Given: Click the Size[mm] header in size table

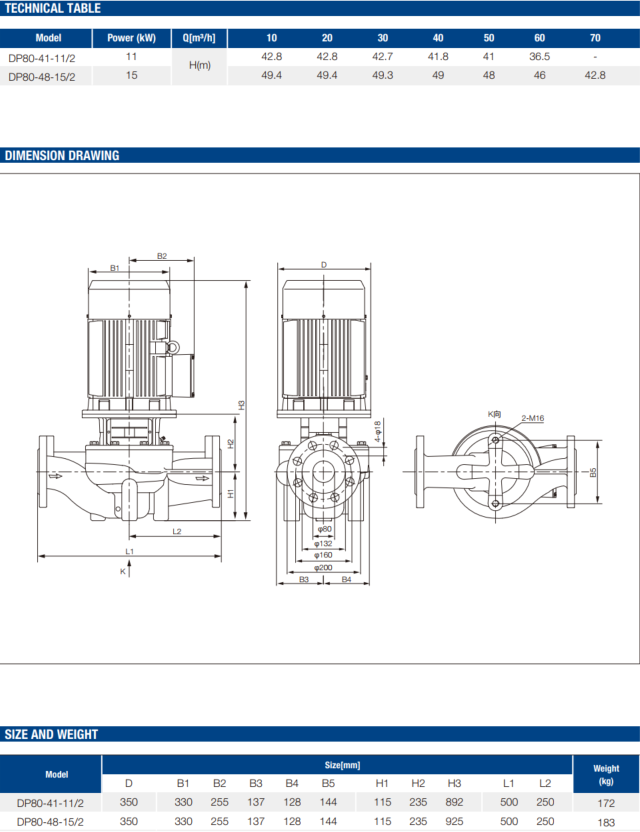Looking at the screenshot, I should pyautogui.click(x=335, y=764).
